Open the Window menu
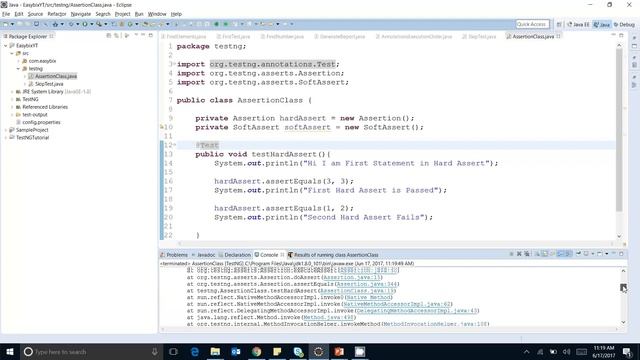This screenshot has width=640, height=360. pyautogui.click(x=157, y=14)
